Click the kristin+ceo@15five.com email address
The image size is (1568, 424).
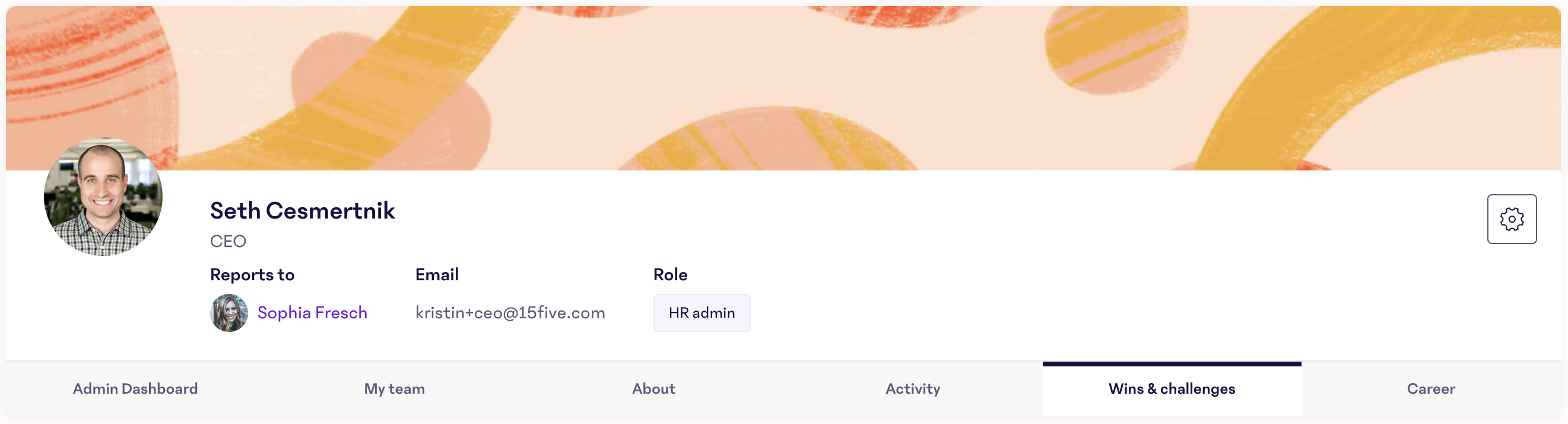pos(510,312)
